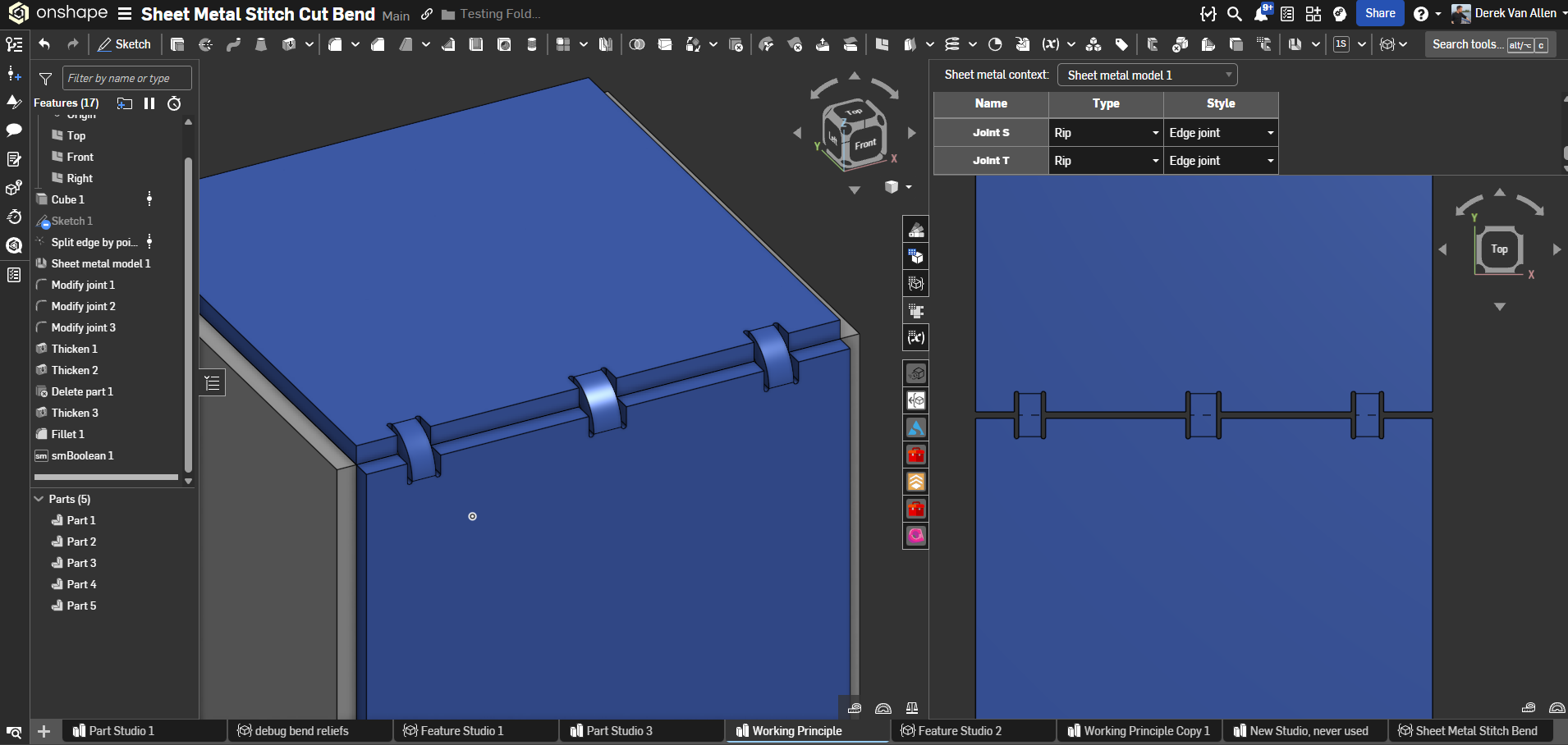The height and width of the screenshot is (745, 1568).
Task: Toggle the feature list pause rollback button
Action: (x=149, y=103)
